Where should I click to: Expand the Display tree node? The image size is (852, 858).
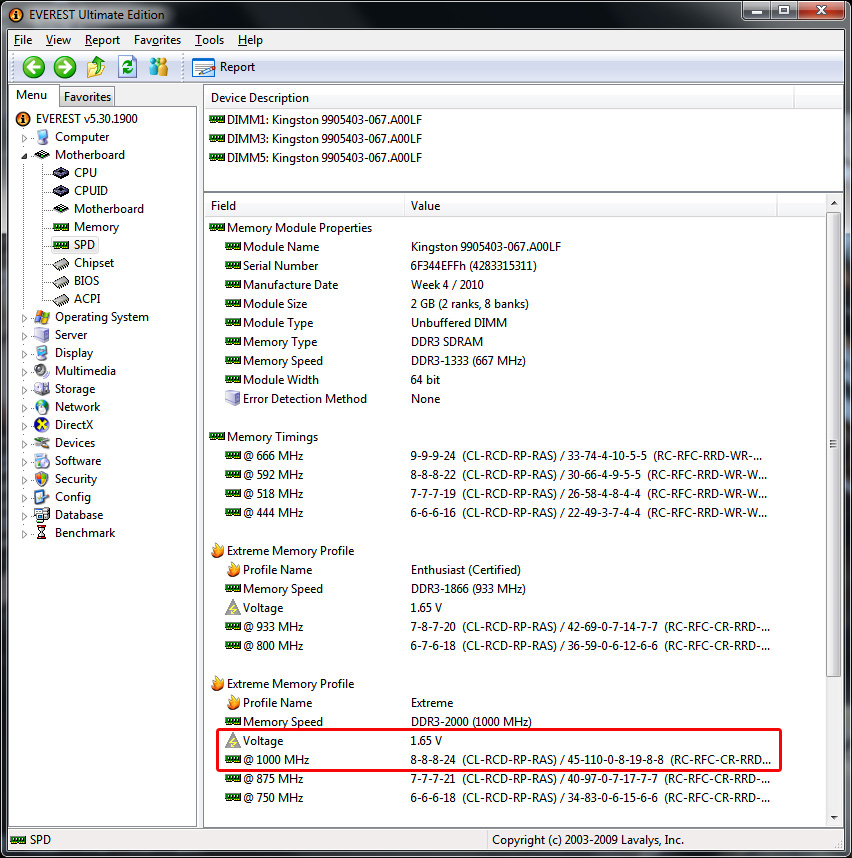(24, 353)
